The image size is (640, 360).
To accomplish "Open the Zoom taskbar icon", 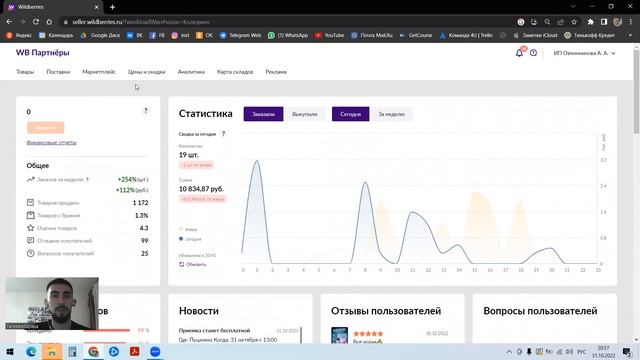I will [155, 352].
